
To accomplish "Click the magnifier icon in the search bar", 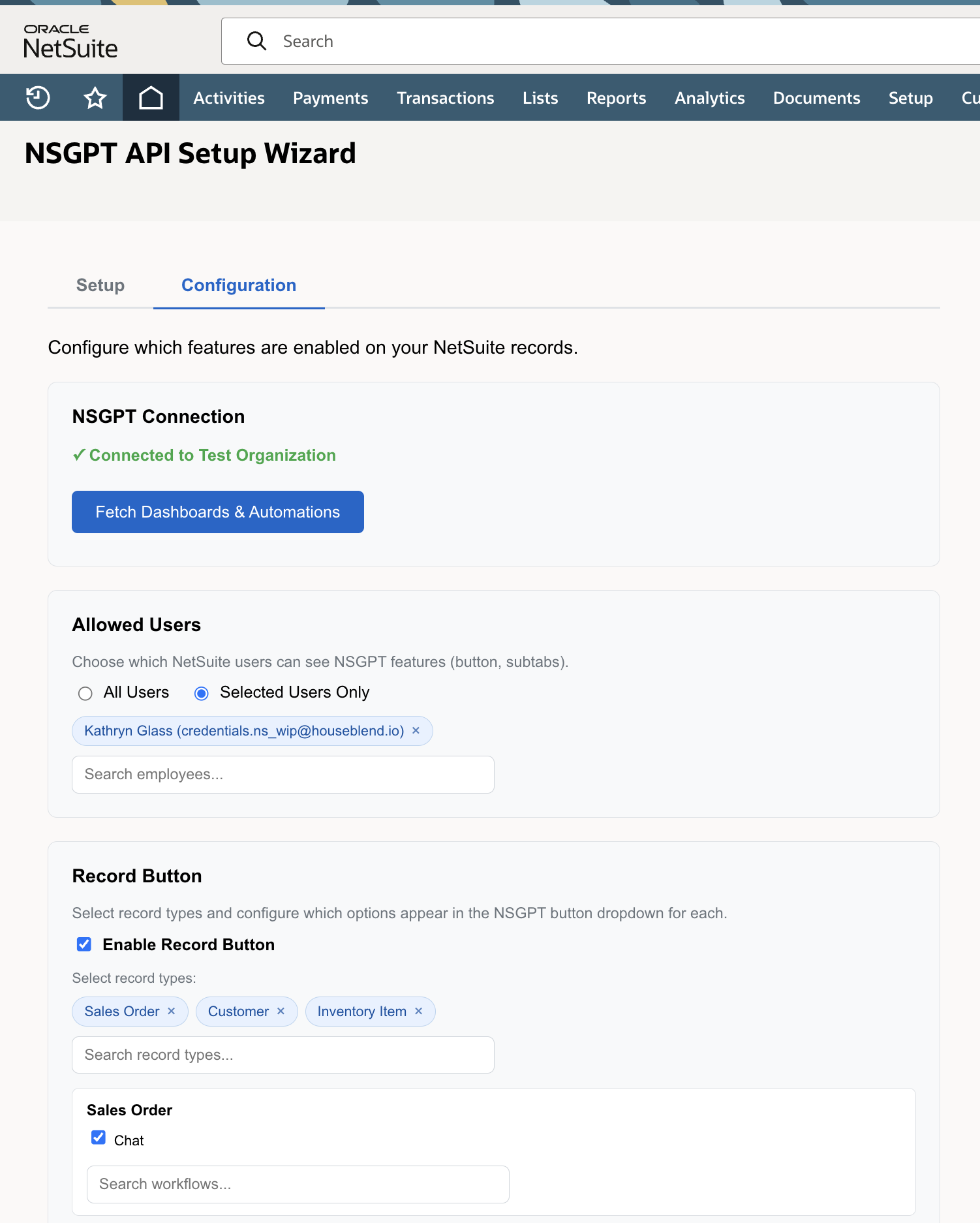I will pyautogui.click(x=257, y=40).
